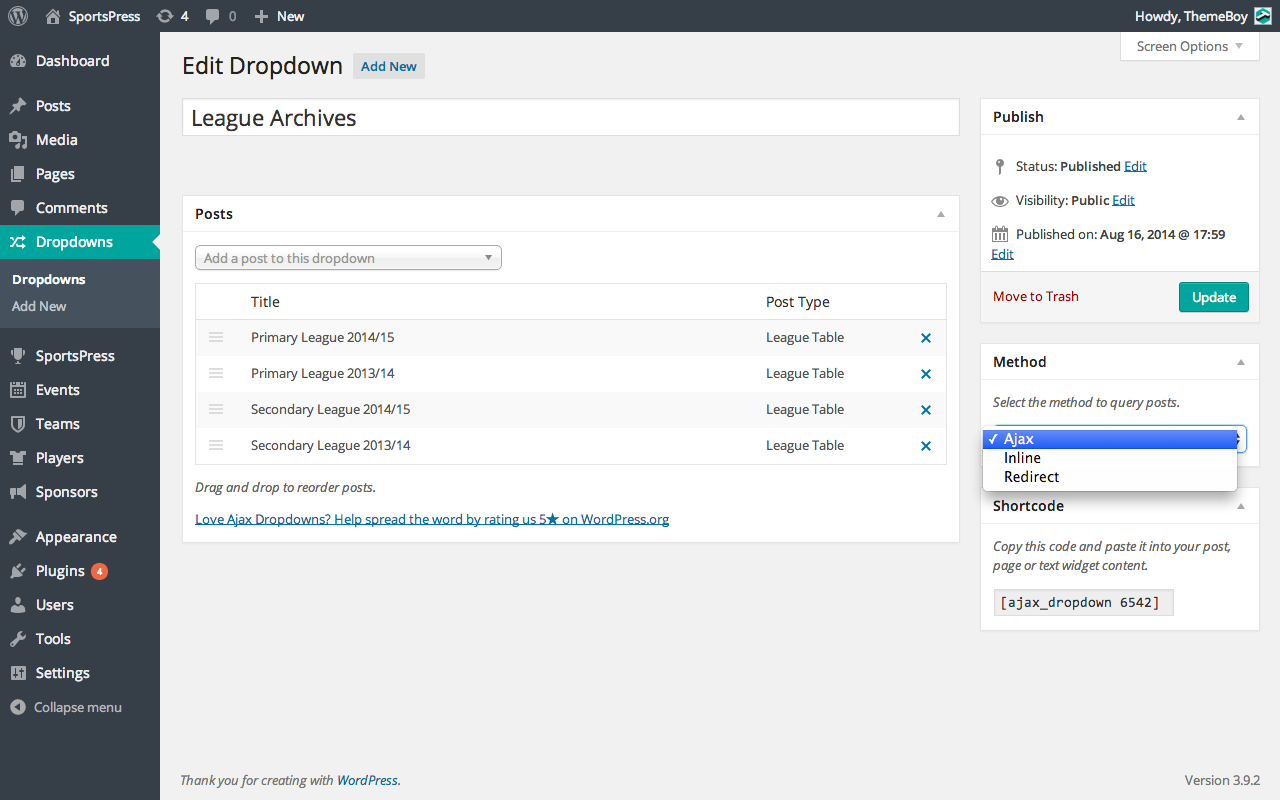Remove Secondary League 2013/14 with its X
Image resolution: width=1280 pixels, height=800 pixels.
(926, 446)
